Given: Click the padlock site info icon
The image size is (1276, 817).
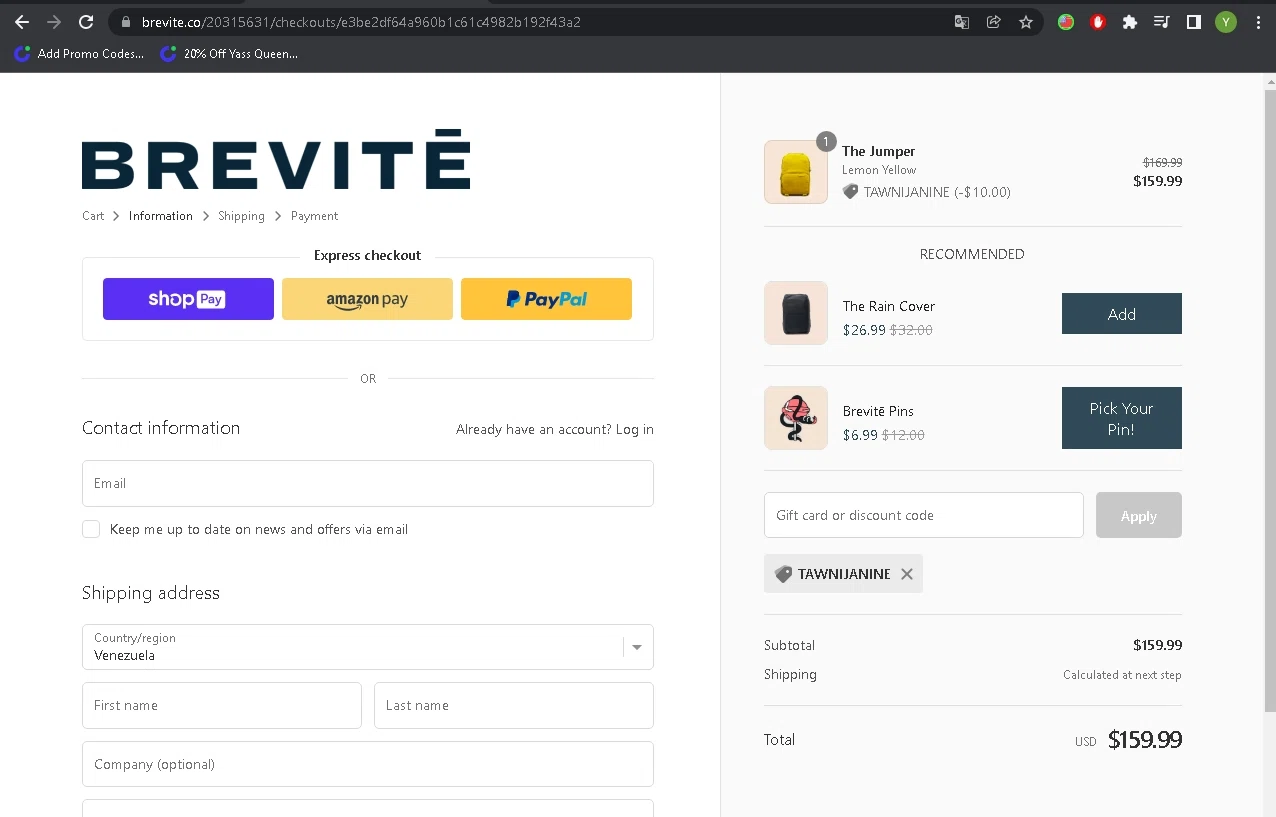Looking at the screenshot, I should click(x=125, y=22).
